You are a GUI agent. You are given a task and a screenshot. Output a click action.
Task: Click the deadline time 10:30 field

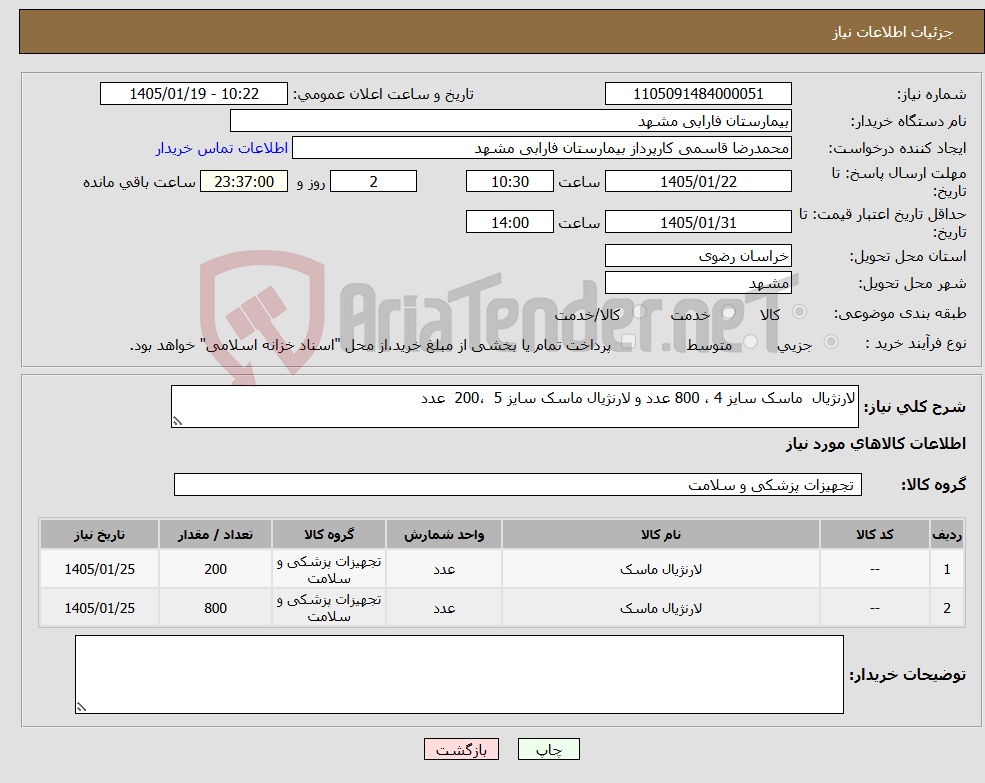click(509, 182)
